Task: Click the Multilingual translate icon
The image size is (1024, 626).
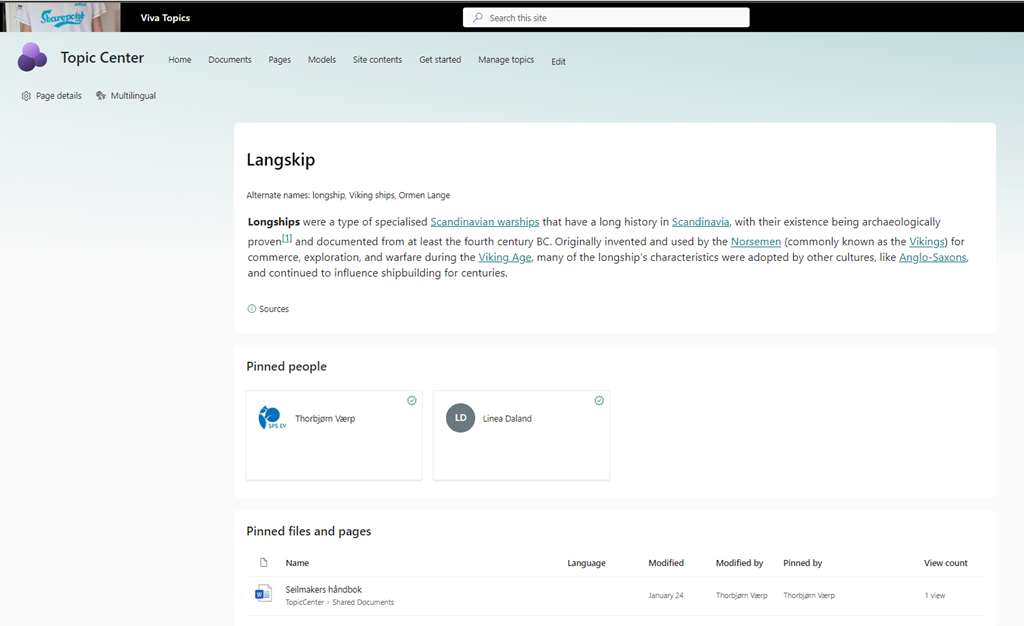Action: pos(101,96)
